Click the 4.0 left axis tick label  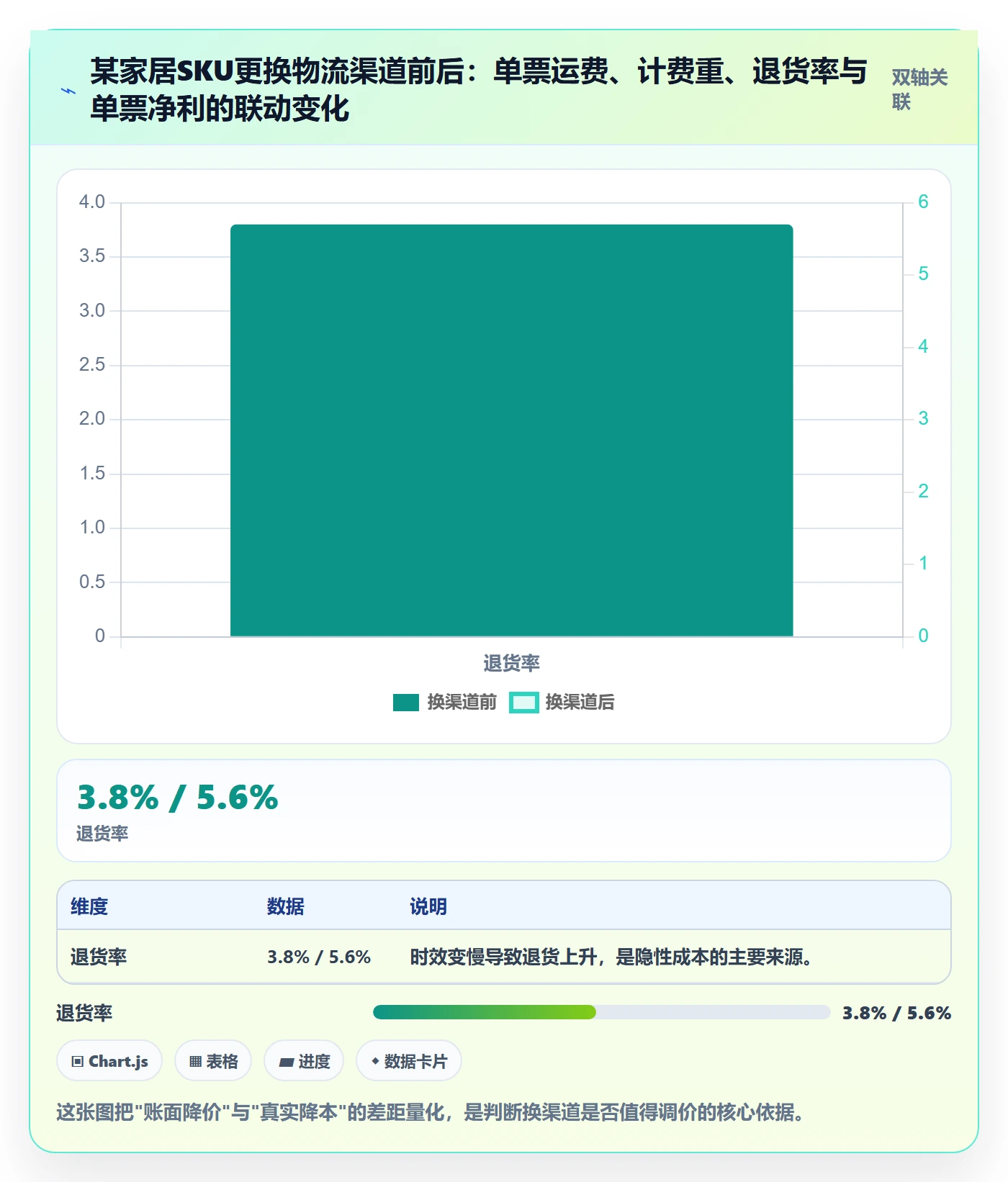92,202
